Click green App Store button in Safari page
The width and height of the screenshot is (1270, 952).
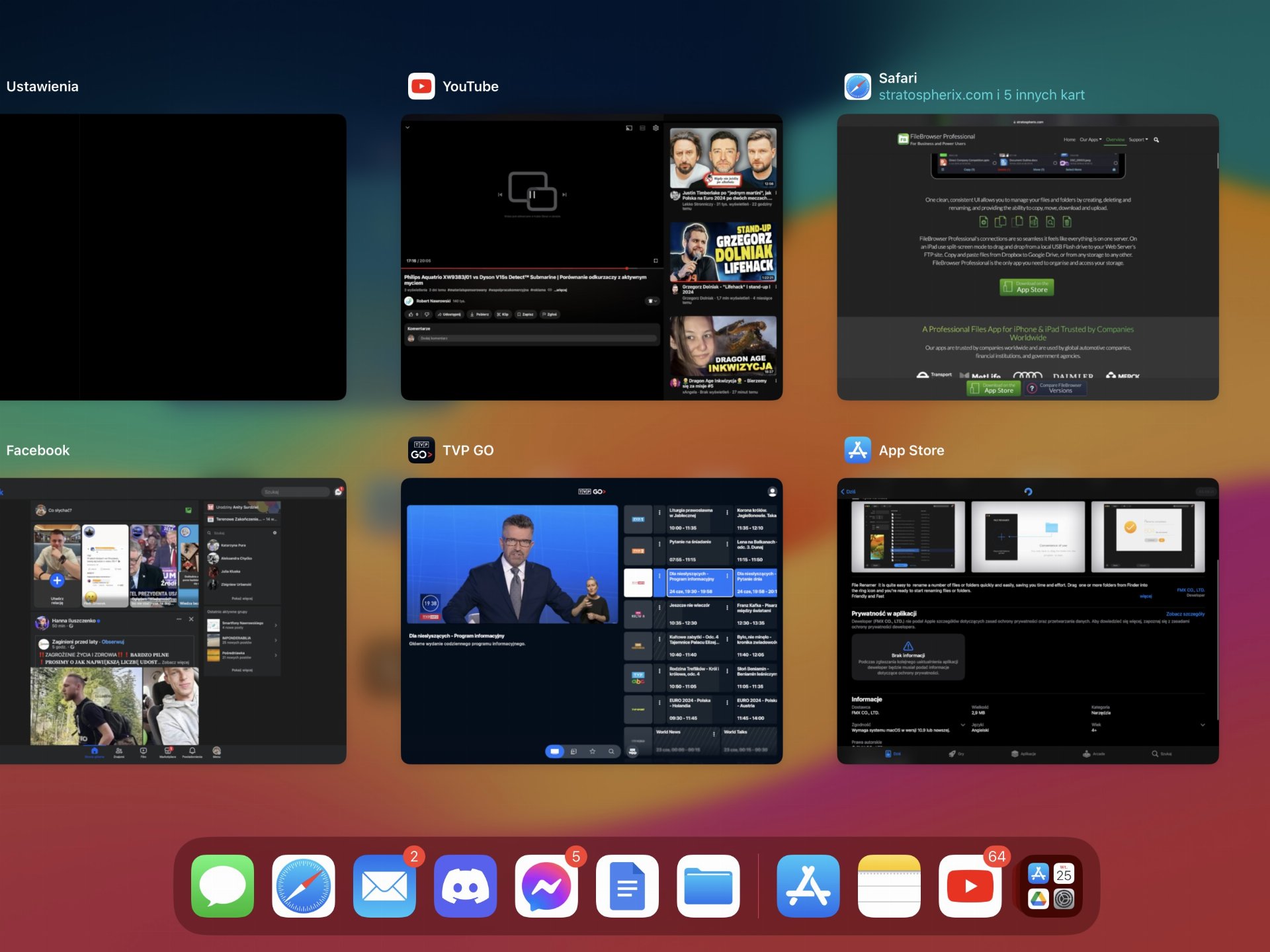click(1027, 287)
